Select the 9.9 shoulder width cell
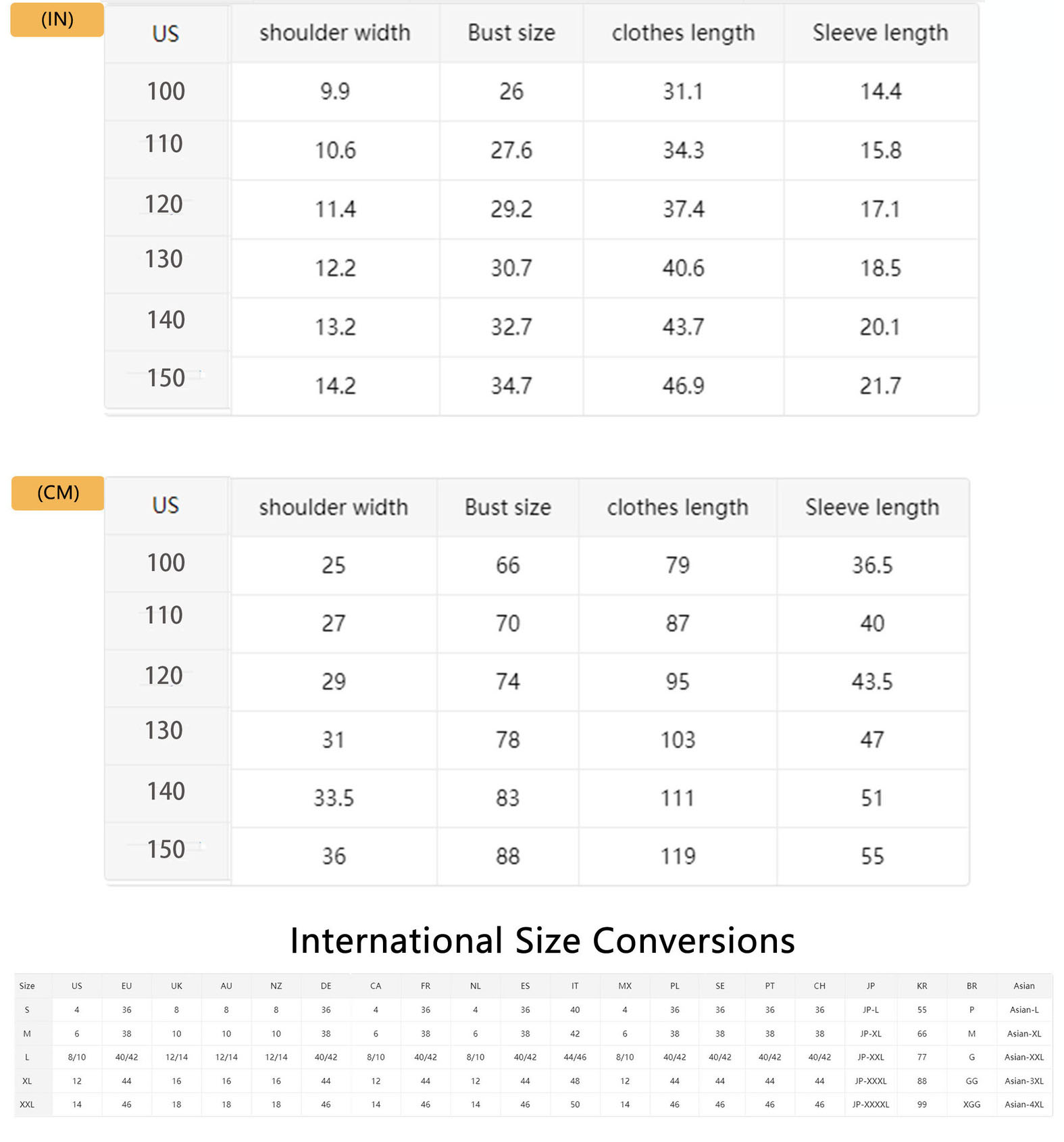 (335, 91)
